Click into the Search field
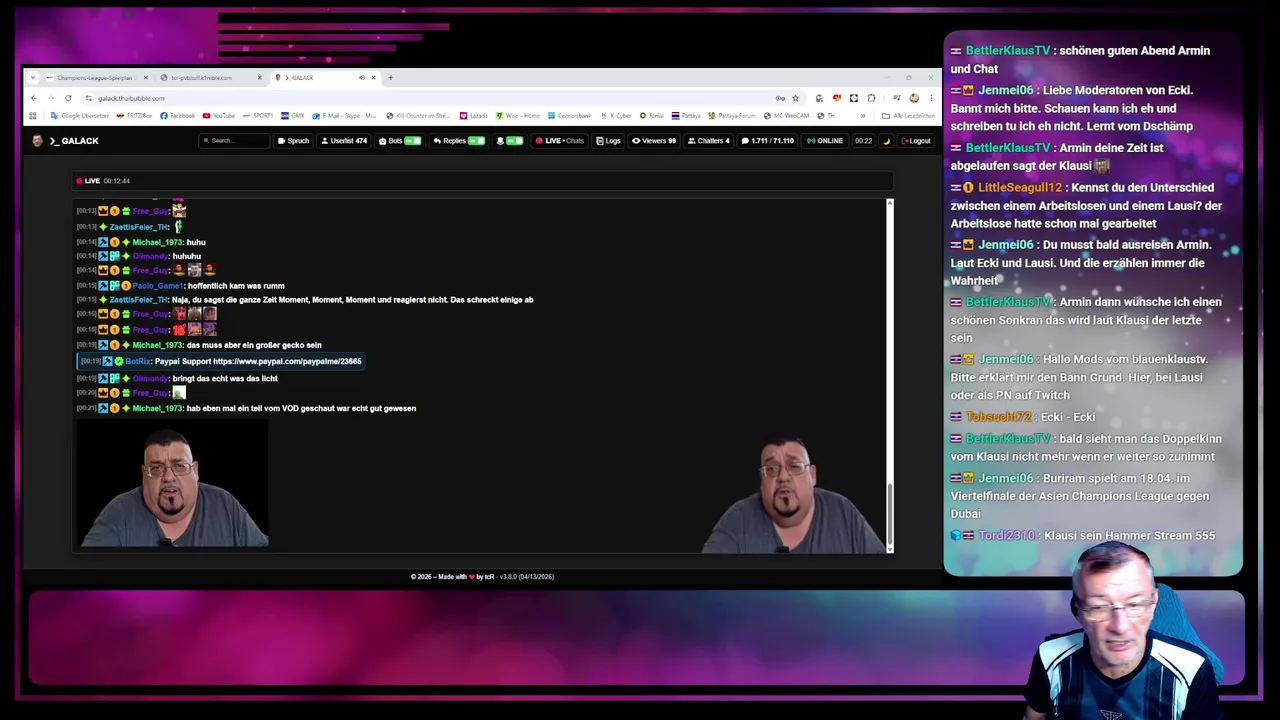The image size is (1280, 720). (x=235, y=141)
